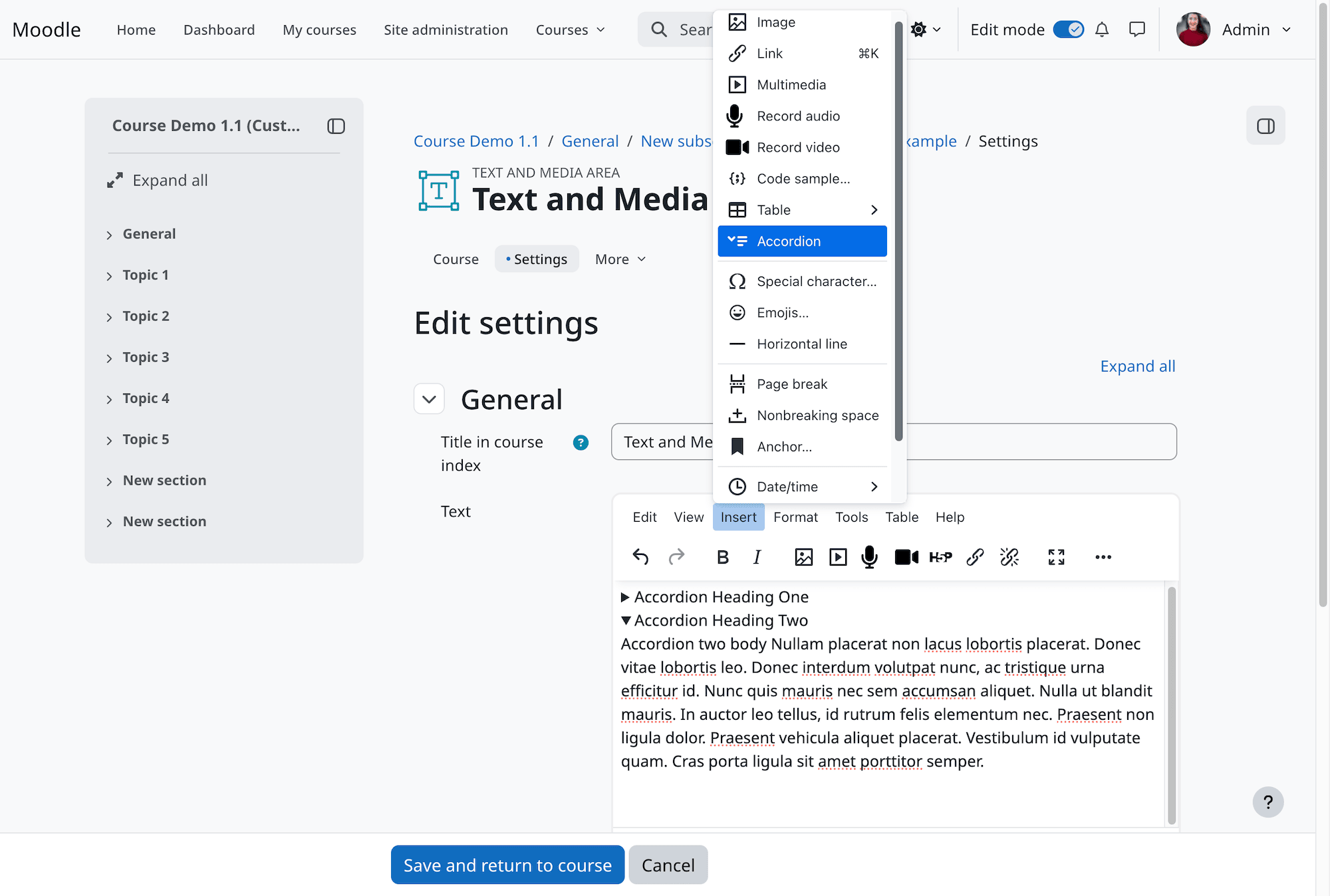
Task: Select Special character... menu entry
Action: click(802, 282)
